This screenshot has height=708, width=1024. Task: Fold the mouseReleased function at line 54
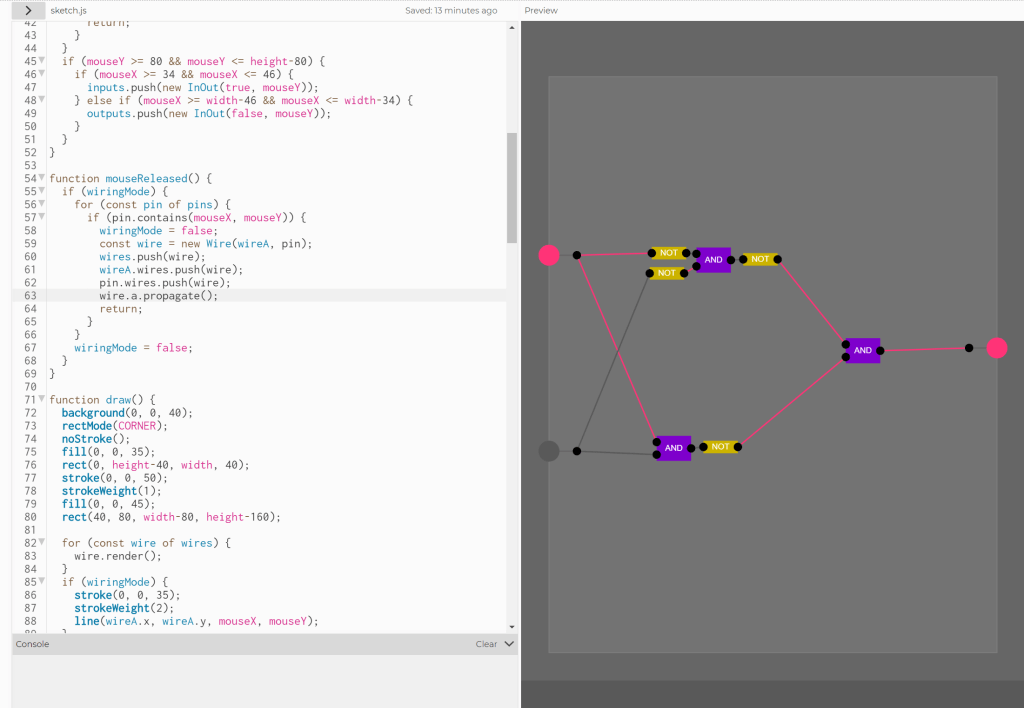pos(42,178)
